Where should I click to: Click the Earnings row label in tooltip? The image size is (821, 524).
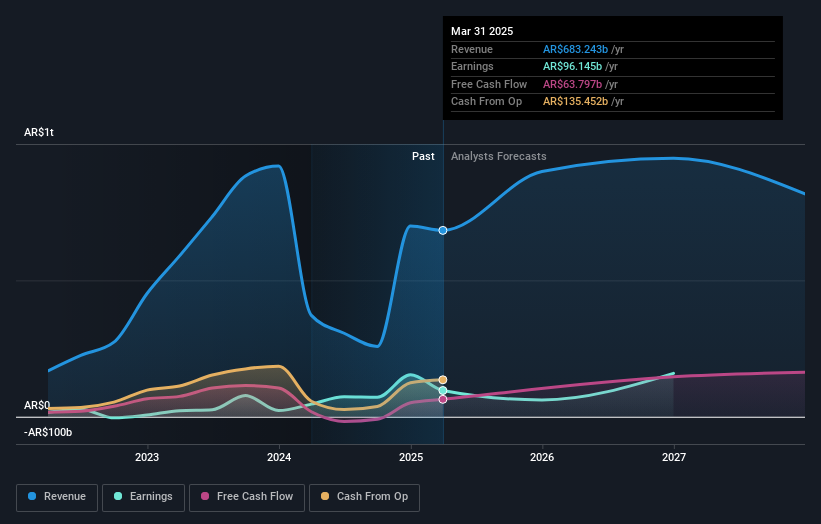472,66
